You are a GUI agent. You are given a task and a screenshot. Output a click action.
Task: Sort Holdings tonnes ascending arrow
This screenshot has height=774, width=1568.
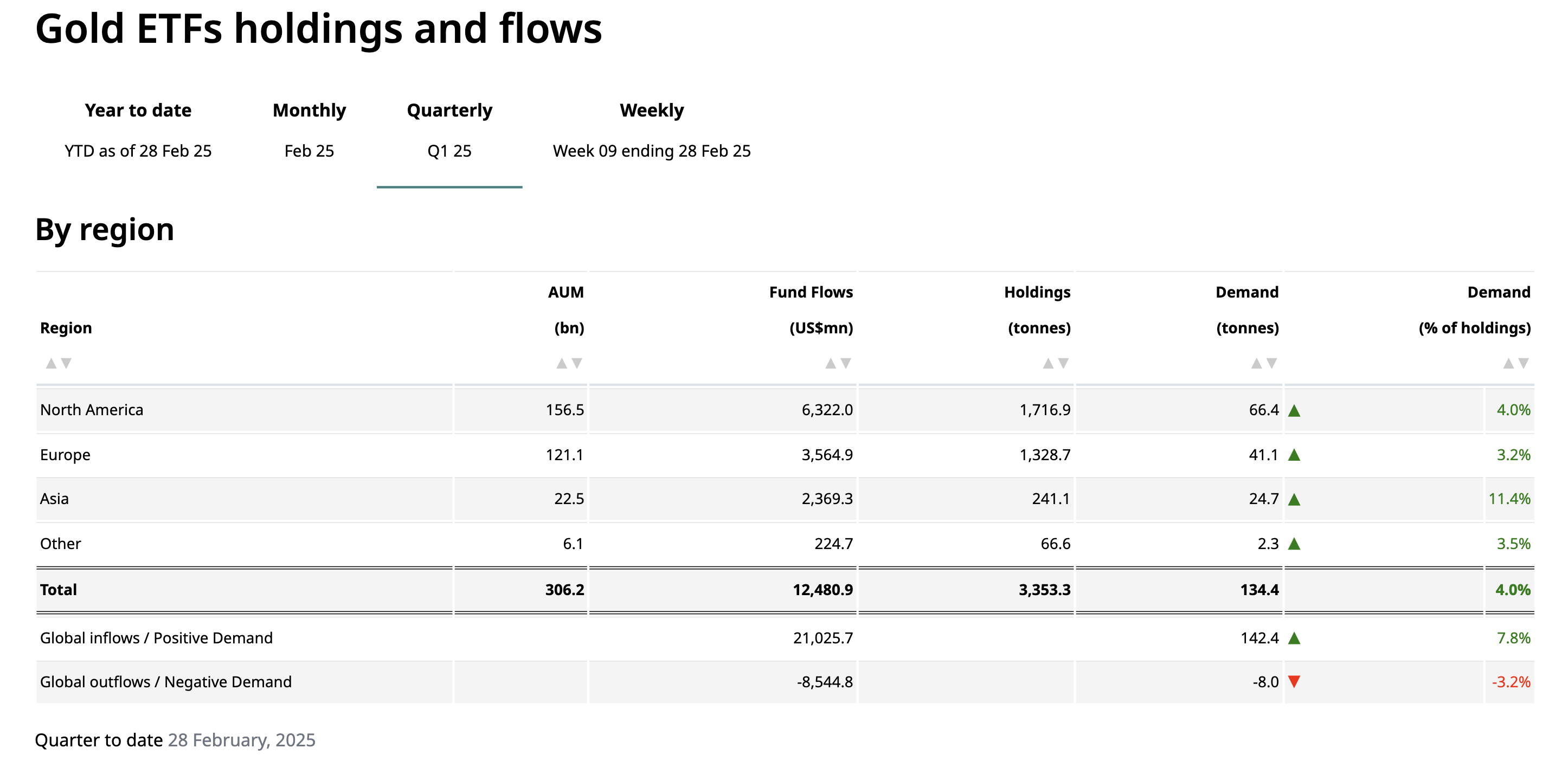[1048, 363]
